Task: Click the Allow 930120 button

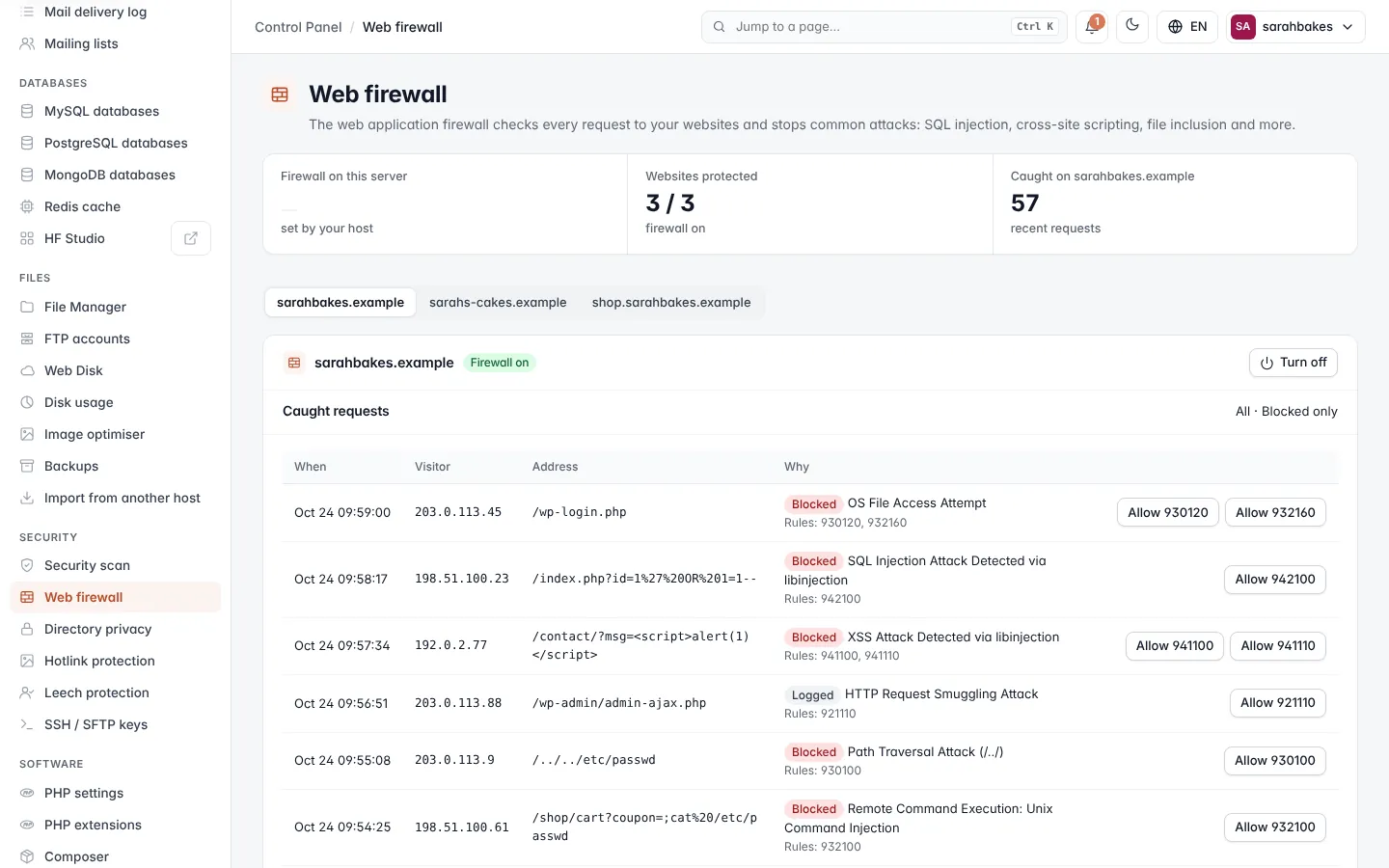Action: click(1168, 512)
